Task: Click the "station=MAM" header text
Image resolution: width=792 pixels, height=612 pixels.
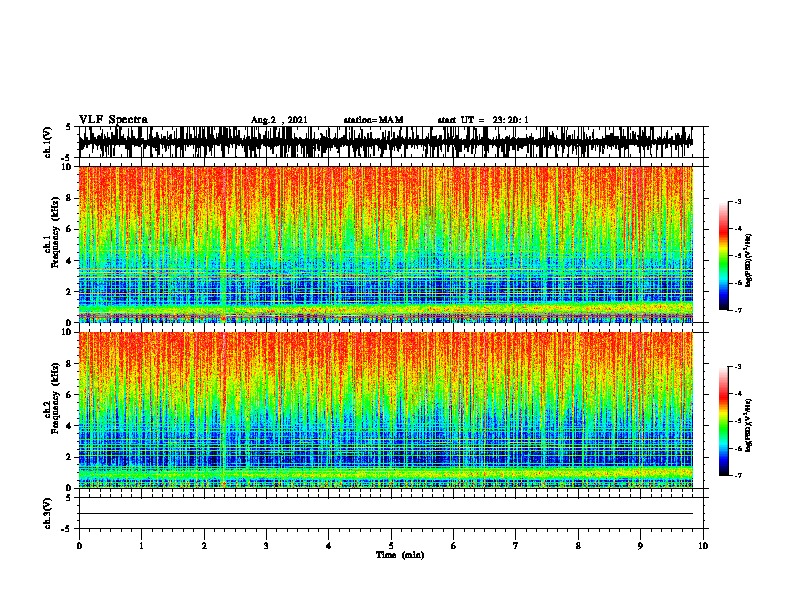Action: coord(373,120)
